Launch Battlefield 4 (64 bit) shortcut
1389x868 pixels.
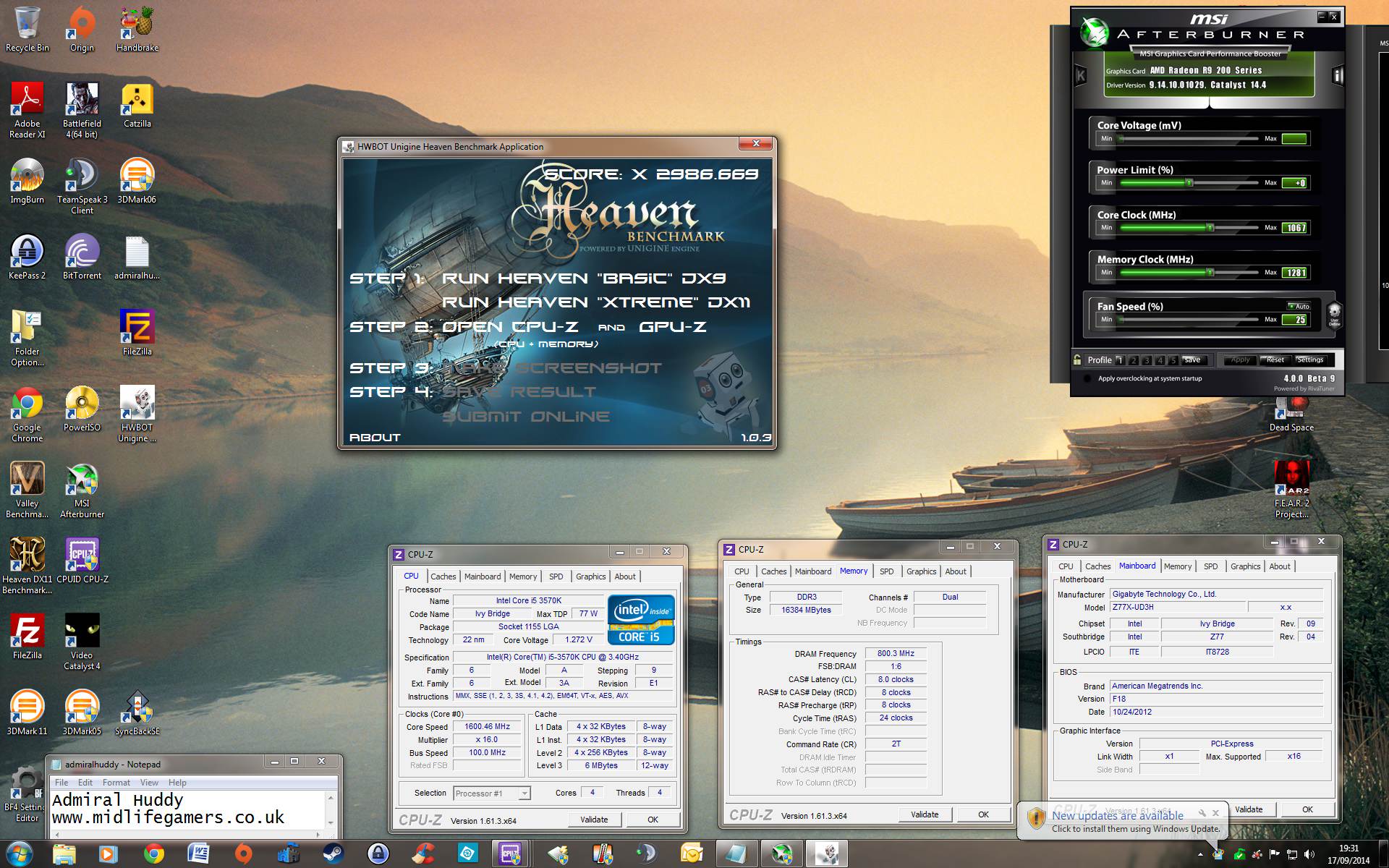(x=82, y=110)
